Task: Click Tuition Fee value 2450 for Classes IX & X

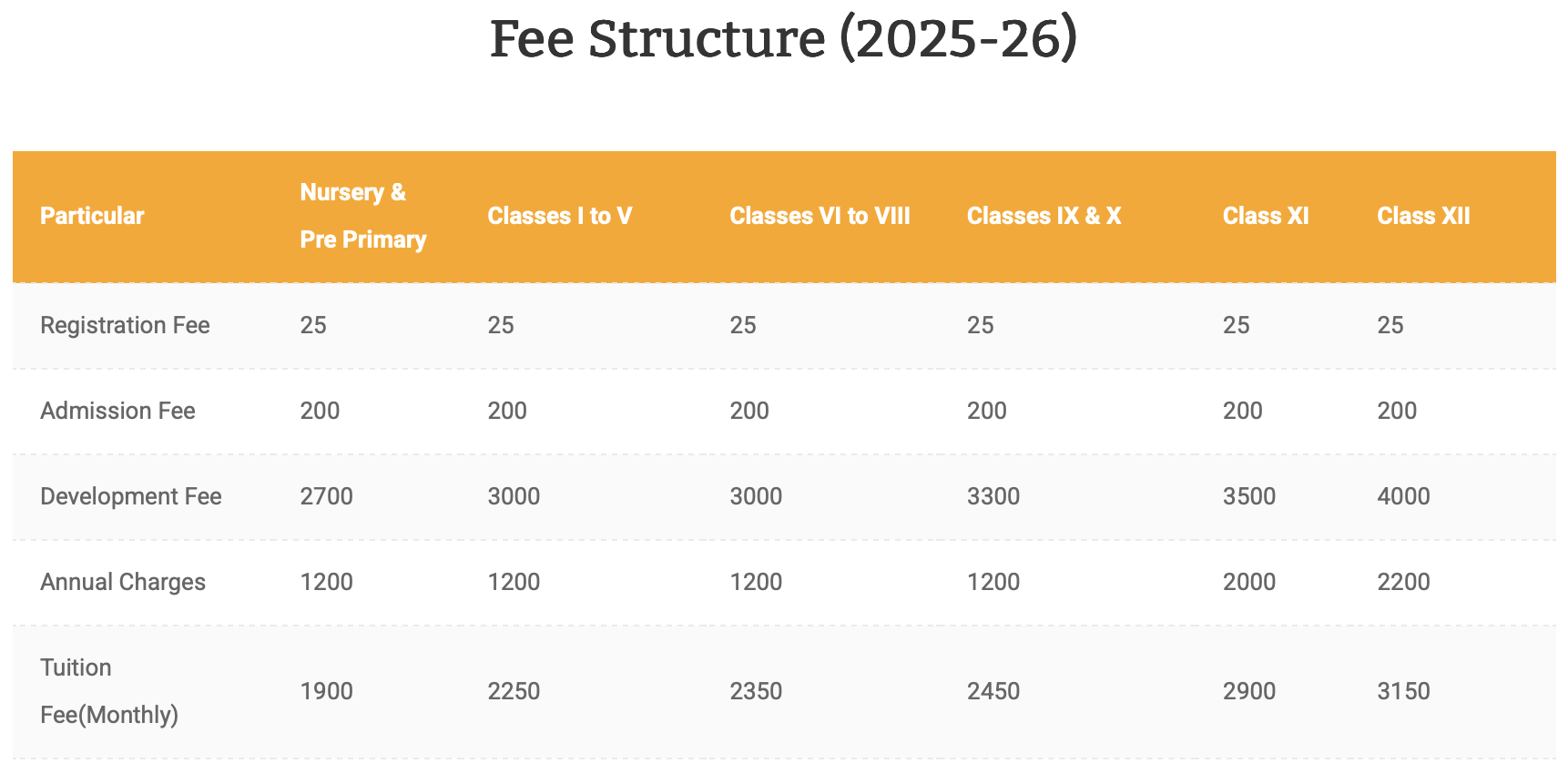Action: [993, 691]
